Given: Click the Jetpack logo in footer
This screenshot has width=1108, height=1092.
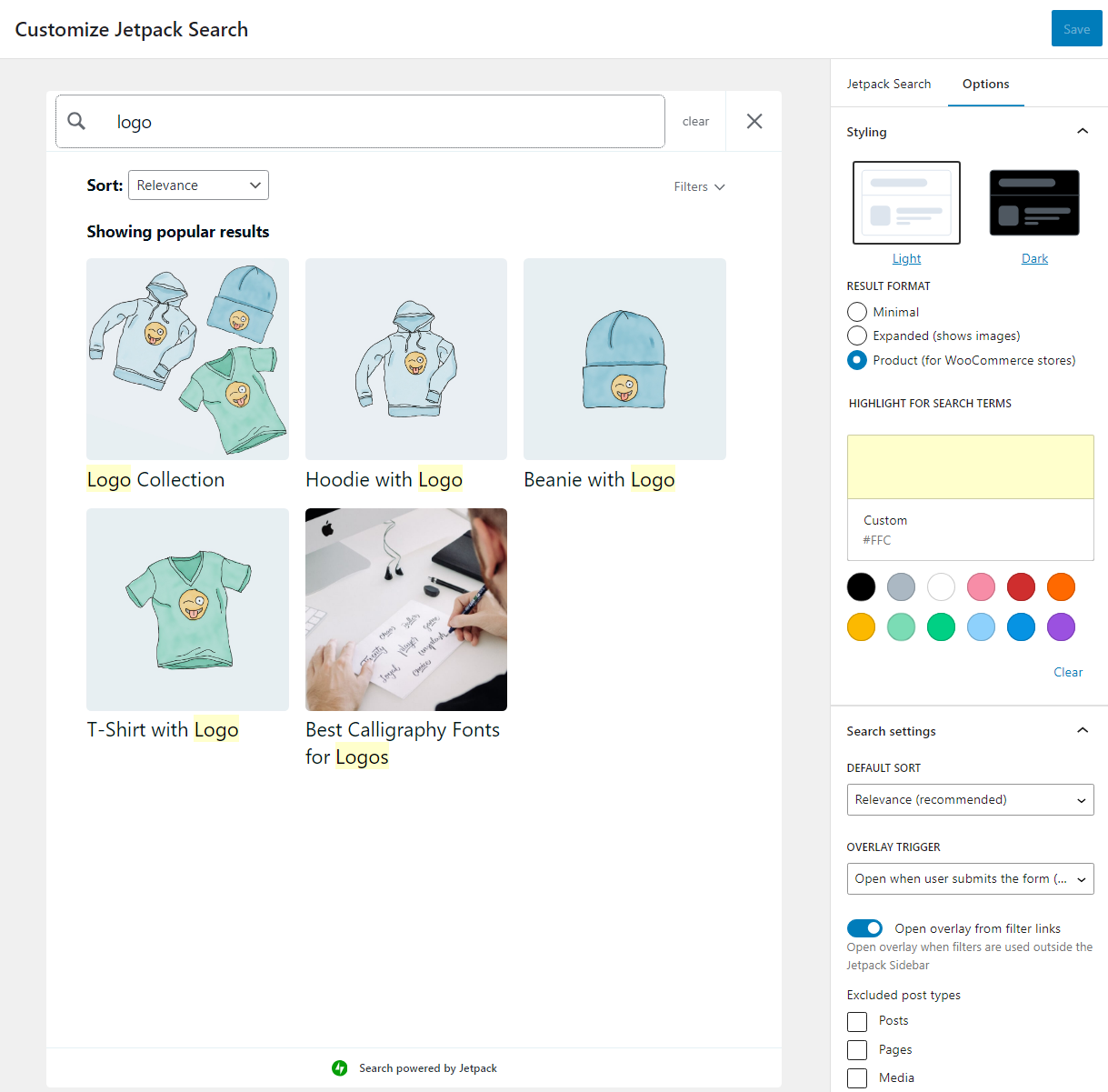Looking at the screenshot, I should click(340, 1068).
